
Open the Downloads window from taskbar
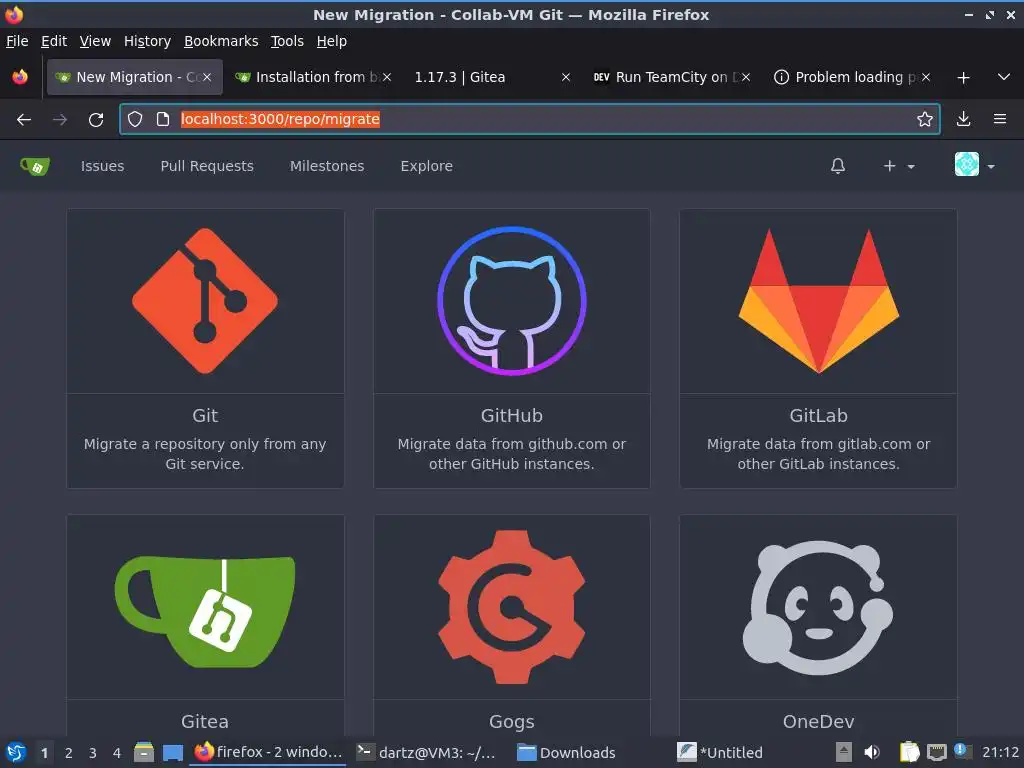point(567,752)
